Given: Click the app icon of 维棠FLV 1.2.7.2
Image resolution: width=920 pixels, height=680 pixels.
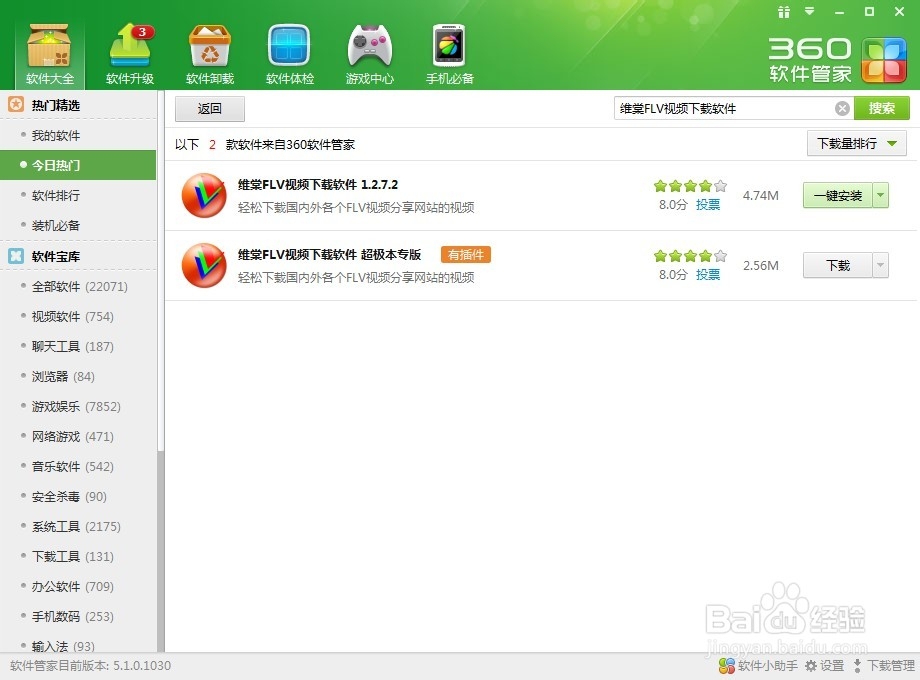Looking at the screenshot, I should point(204,195).
